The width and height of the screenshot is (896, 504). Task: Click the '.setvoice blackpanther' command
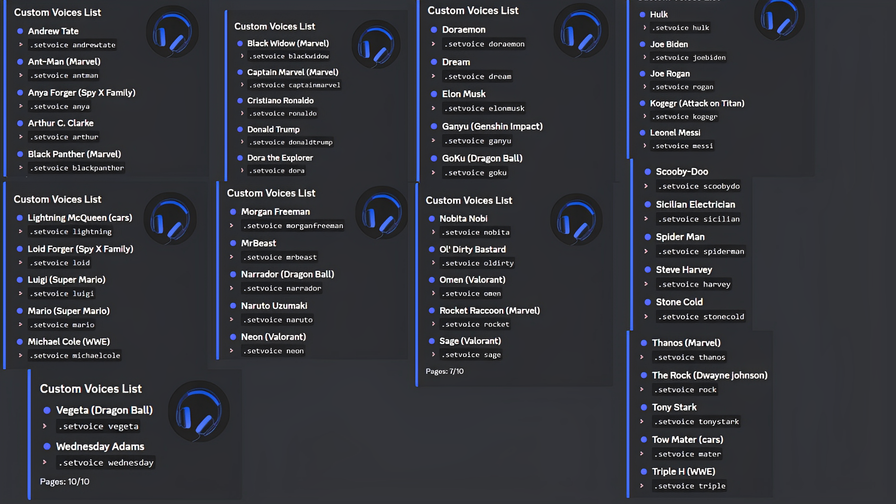click(77, 168)
